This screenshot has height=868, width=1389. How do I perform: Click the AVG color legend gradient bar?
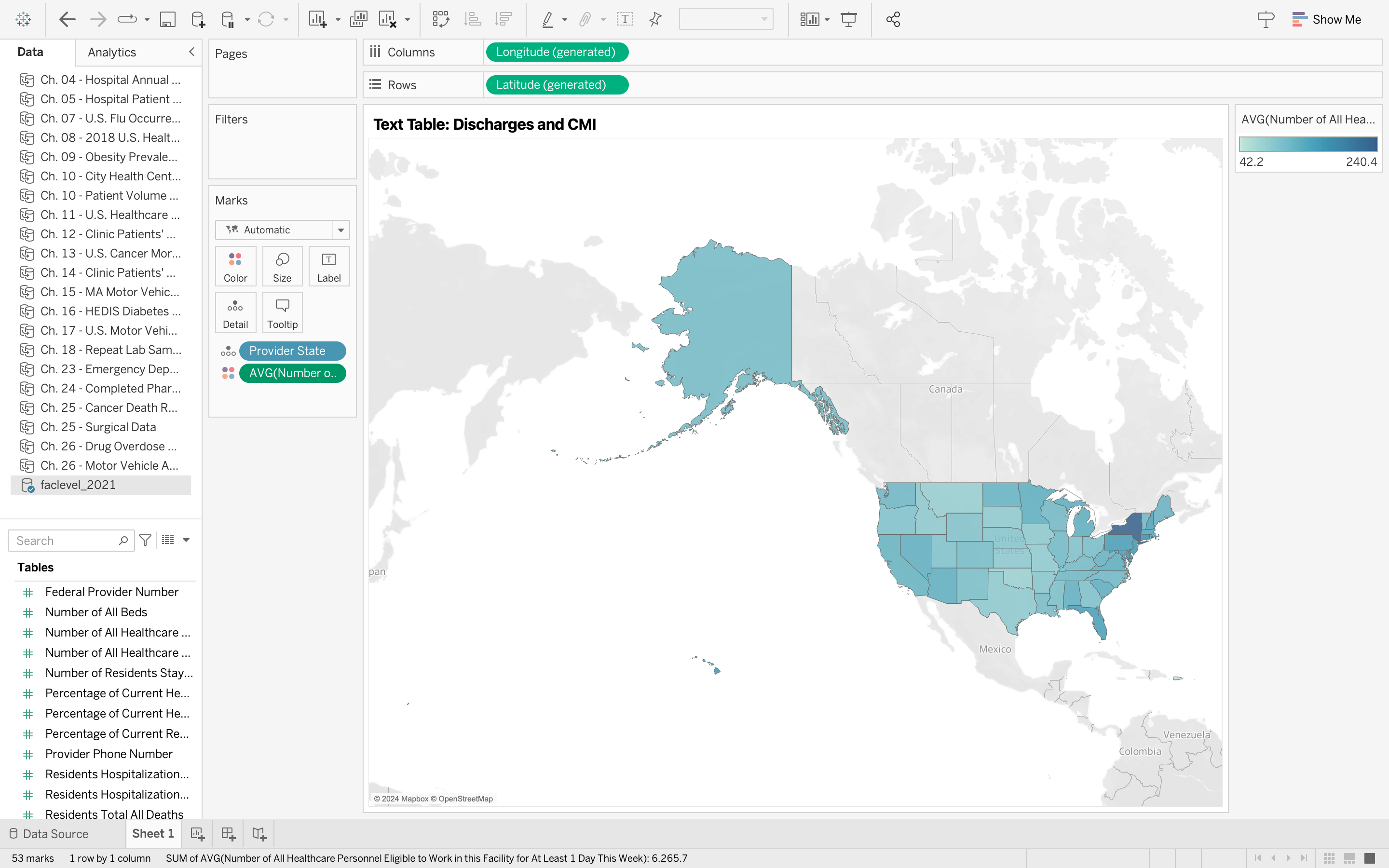click(1307, 144)
